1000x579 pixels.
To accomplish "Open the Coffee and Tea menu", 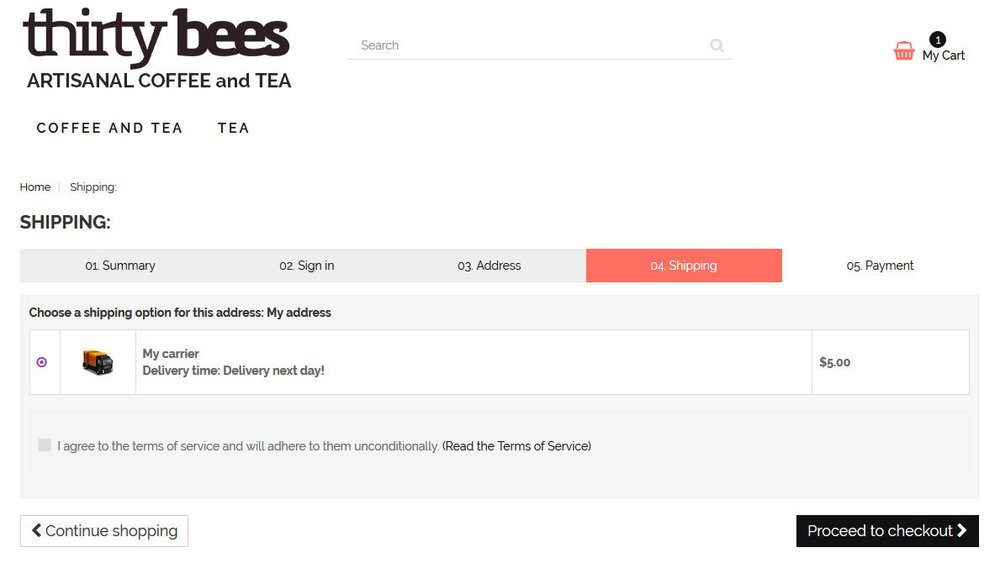I will tap(109, 128).
